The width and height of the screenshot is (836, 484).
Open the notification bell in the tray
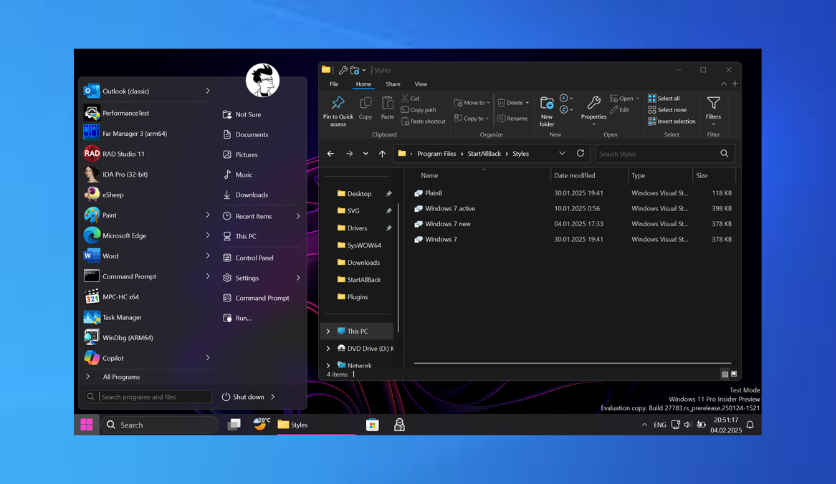tap(750, 425)
